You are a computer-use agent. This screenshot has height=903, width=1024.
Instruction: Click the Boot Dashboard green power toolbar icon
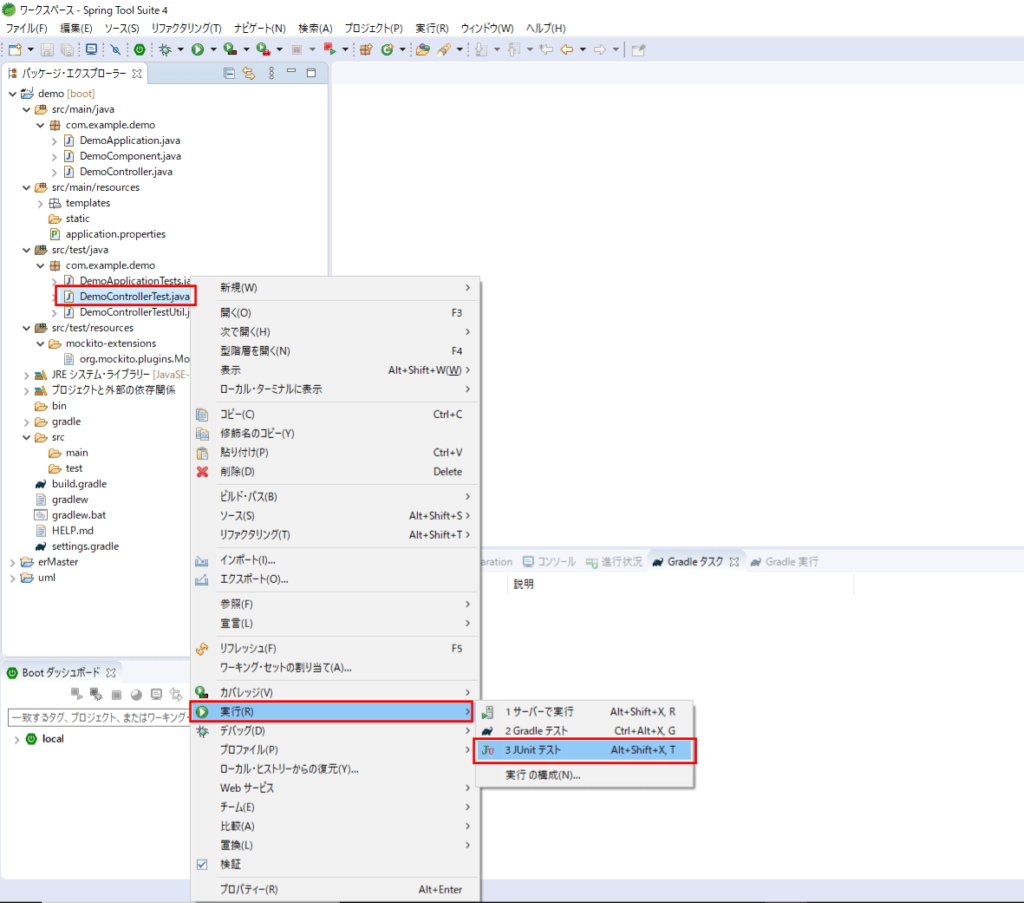[140, 49]
